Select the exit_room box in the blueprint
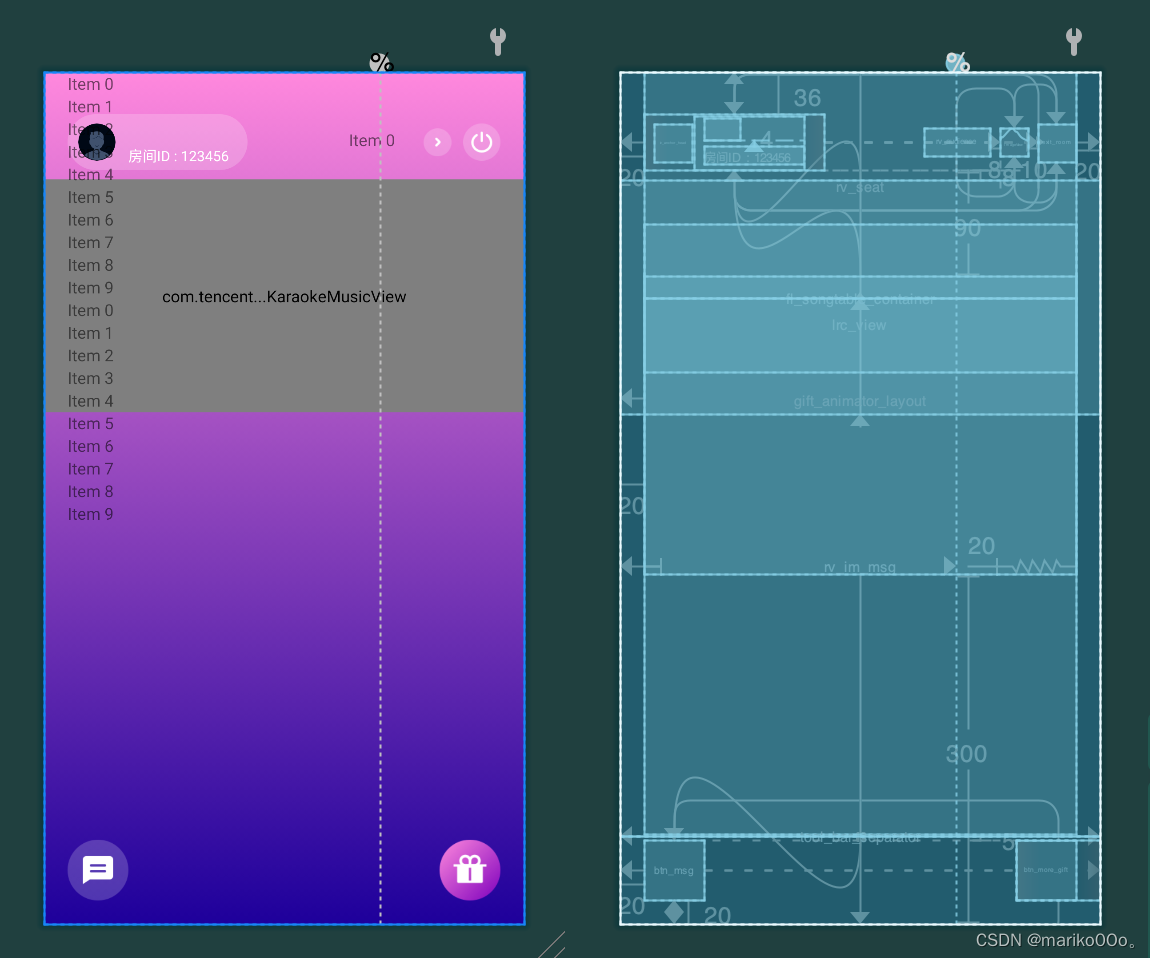The width and height of the screenshot is (1150, 958). click(x=1057, y=142)
